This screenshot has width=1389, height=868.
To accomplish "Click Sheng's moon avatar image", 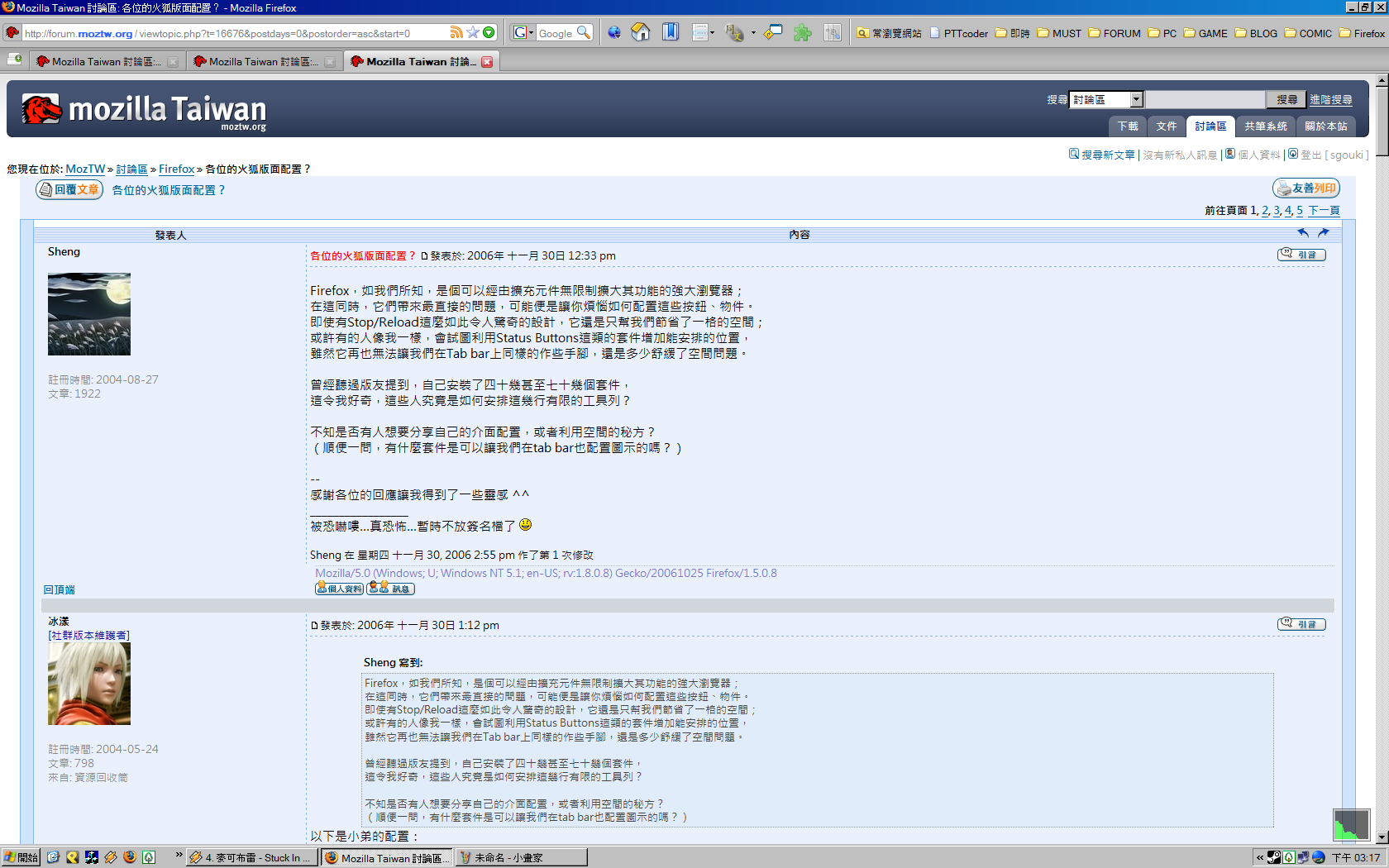I will tap(89, 314).
